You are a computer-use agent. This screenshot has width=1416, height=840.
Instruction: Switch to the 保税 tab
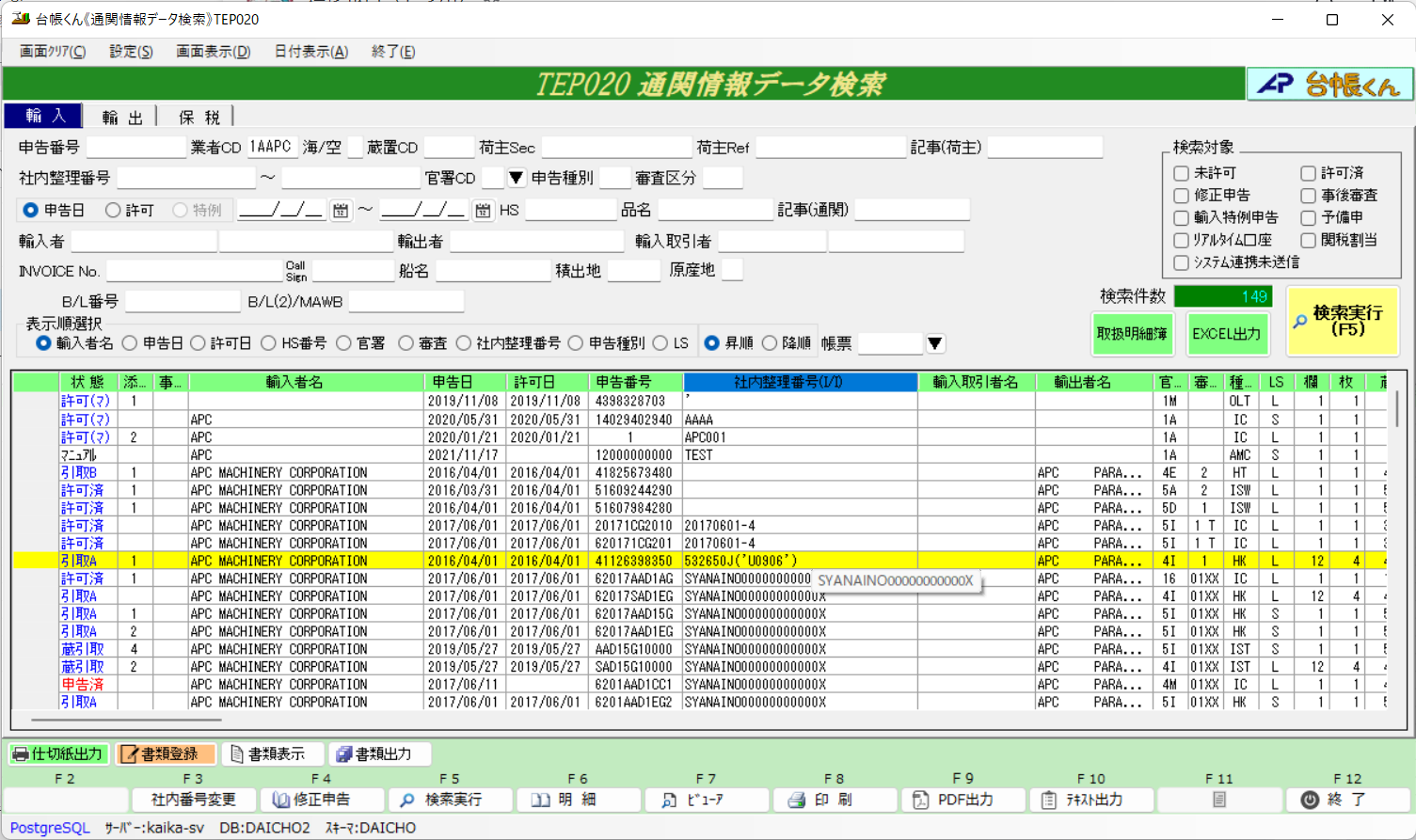pos(199,117)
